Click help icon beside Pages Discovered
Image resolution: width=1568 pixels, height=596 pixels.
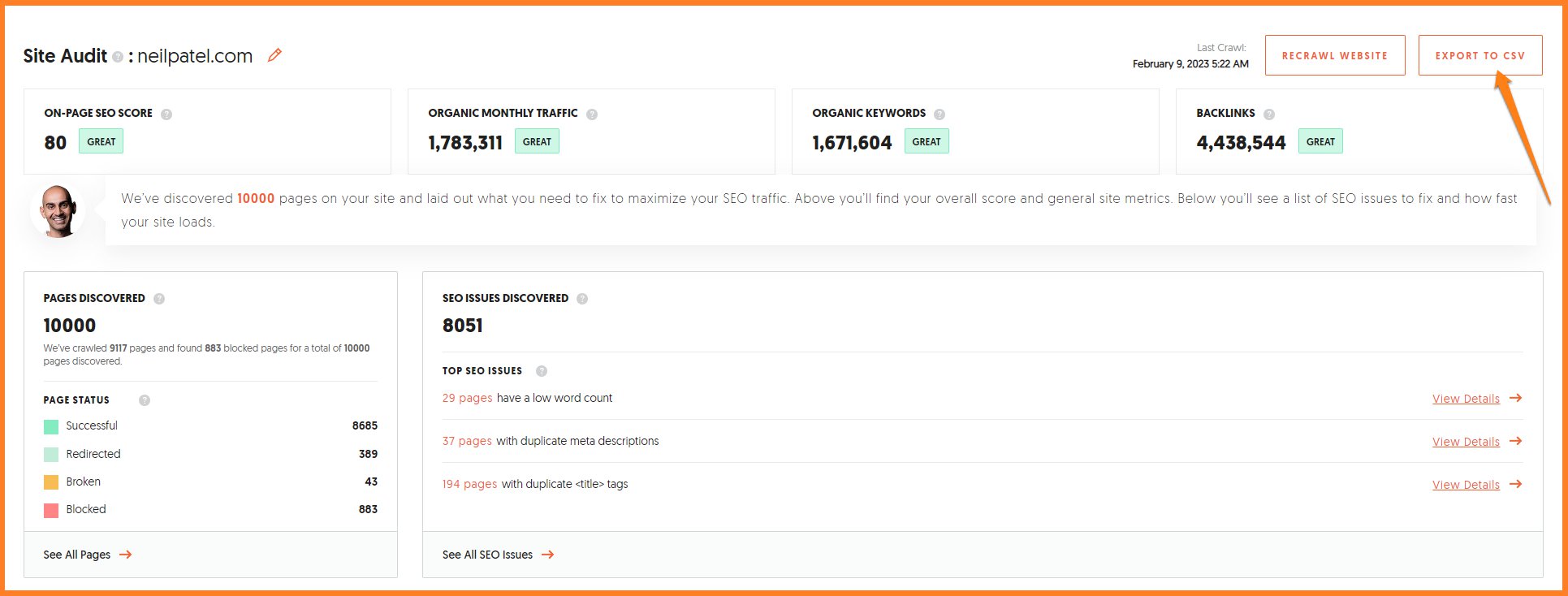tap(159, 299)
